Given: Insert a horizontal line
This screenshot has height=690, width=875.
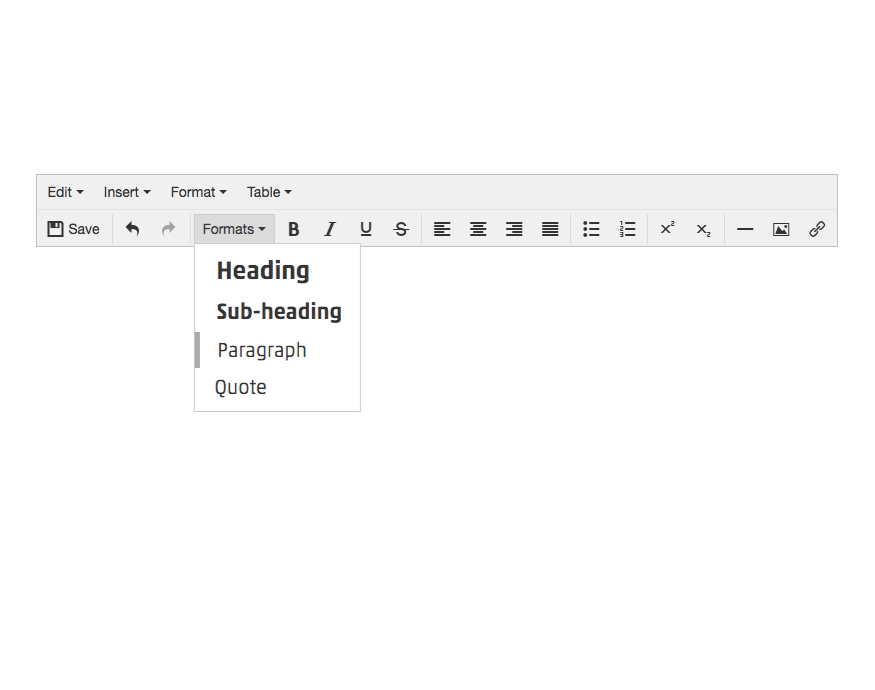Looking at the screenshot, I should pos(745,229).
